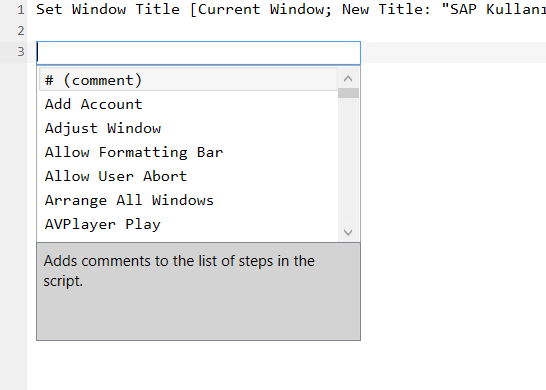Choose Allow User Abort step

click(188, 176)
